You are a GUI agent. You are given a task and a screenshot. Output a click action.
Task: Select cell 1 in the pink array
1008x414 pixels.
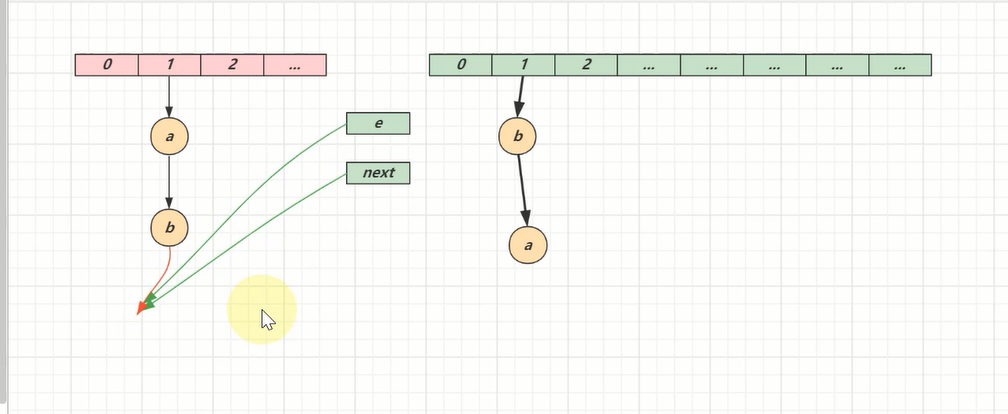coord(170,65)
